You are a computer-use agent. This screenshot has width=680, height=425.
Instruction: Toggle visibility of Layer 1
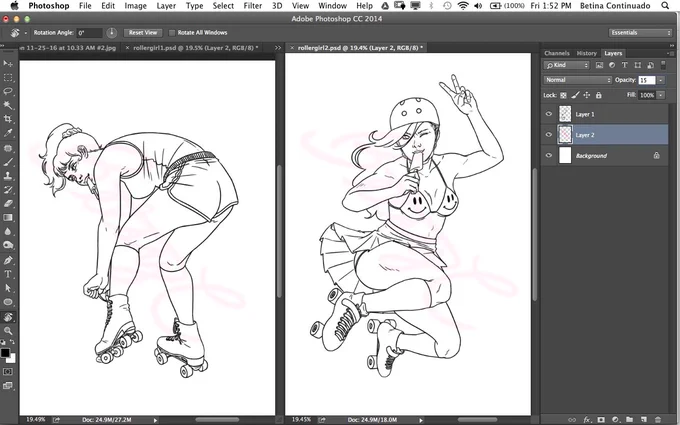(x=549, y=114)
